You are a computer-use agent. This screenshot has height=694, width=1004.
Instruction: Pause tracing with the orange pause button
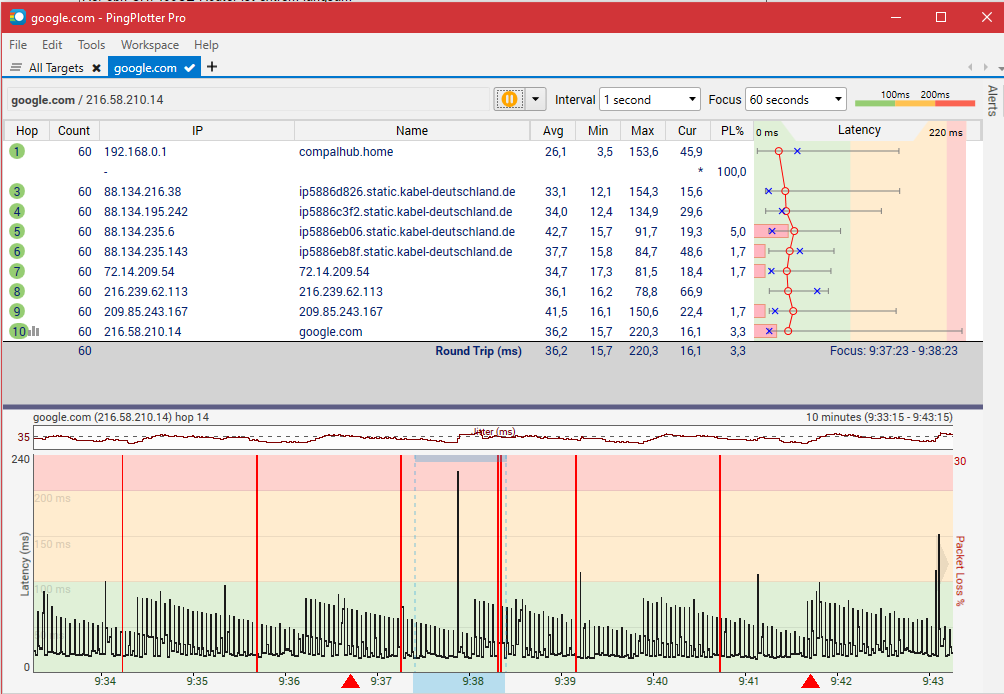510,99
